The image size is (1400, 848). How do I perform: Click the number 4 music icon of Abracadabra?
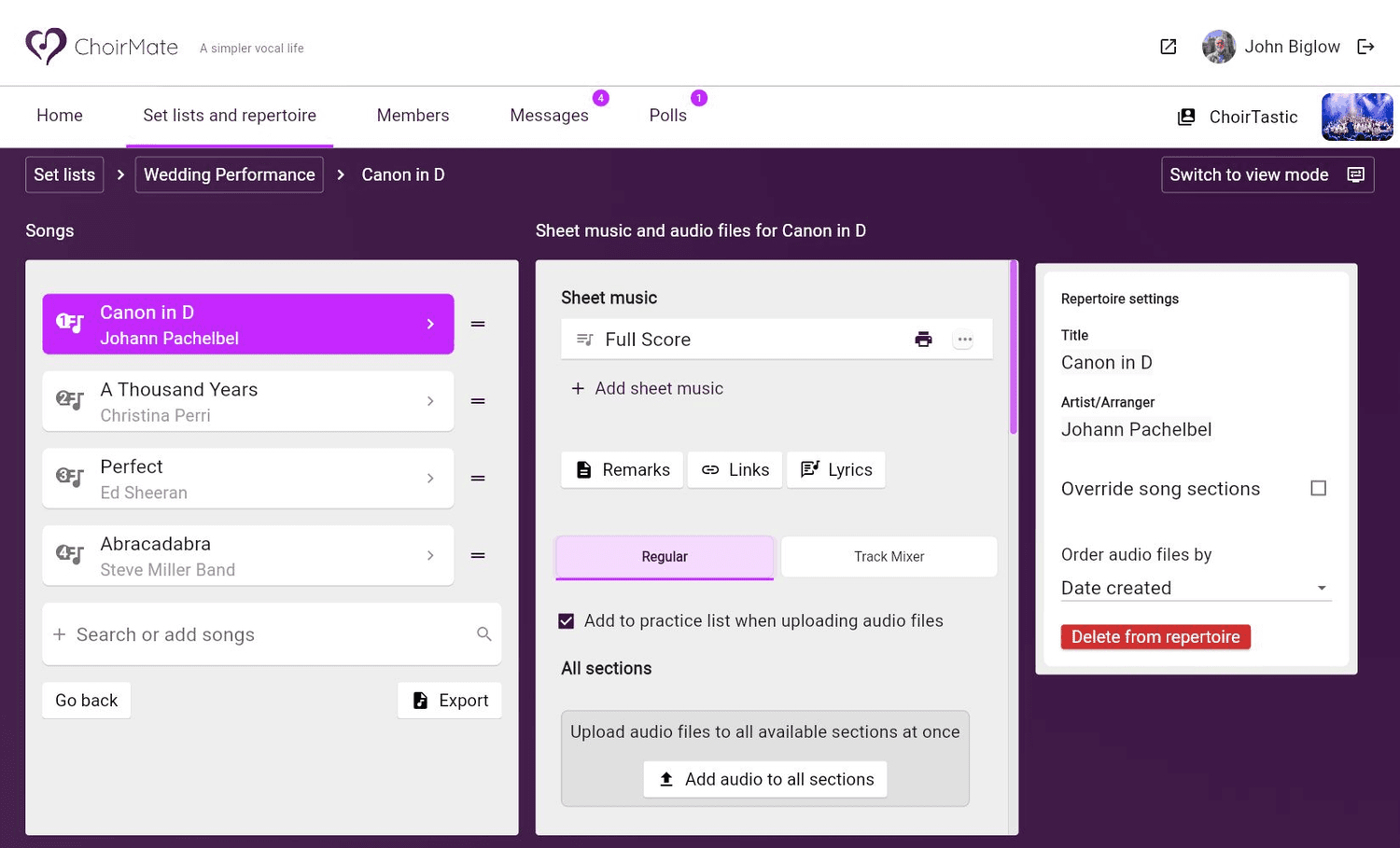[x=70, y=554]
